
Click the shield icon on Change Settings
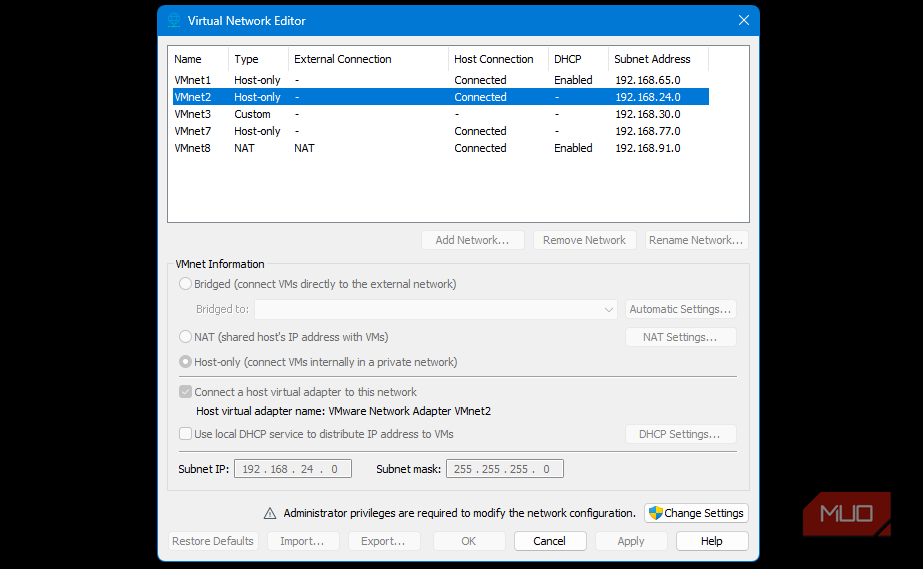click(656, 513)
